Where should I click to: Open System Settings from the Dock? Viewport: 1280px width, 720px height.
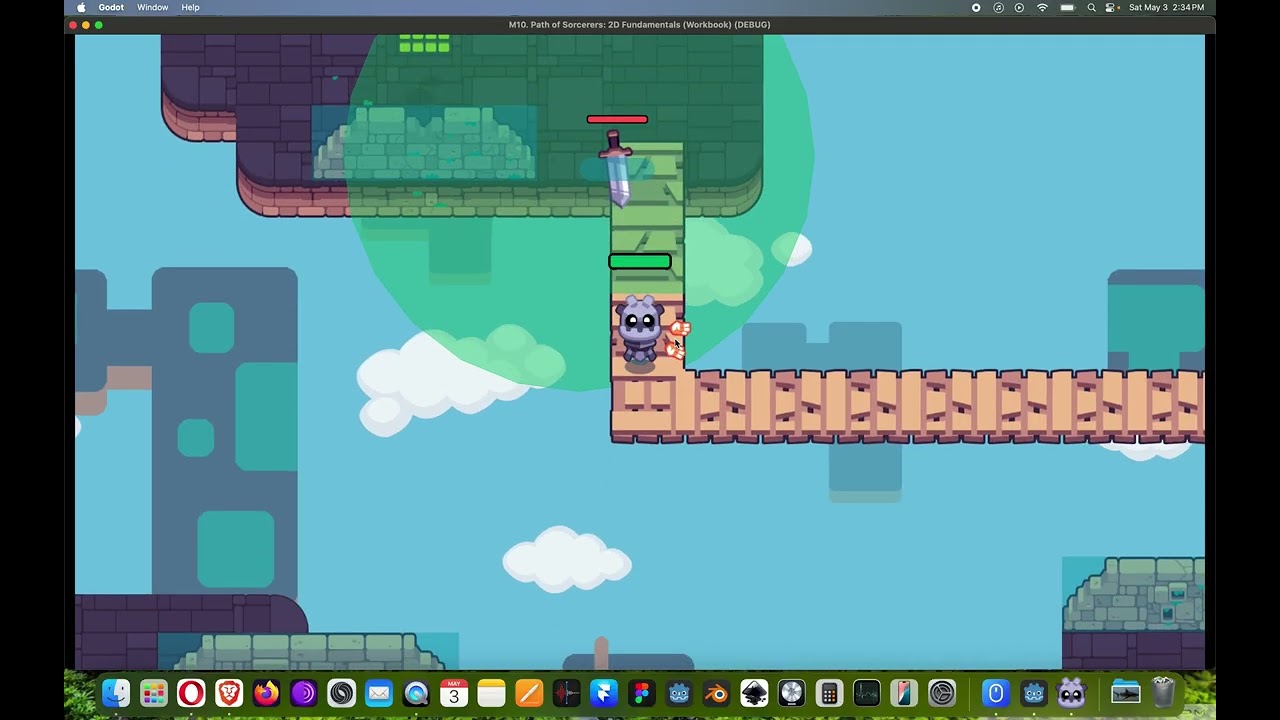click(942, 693)
